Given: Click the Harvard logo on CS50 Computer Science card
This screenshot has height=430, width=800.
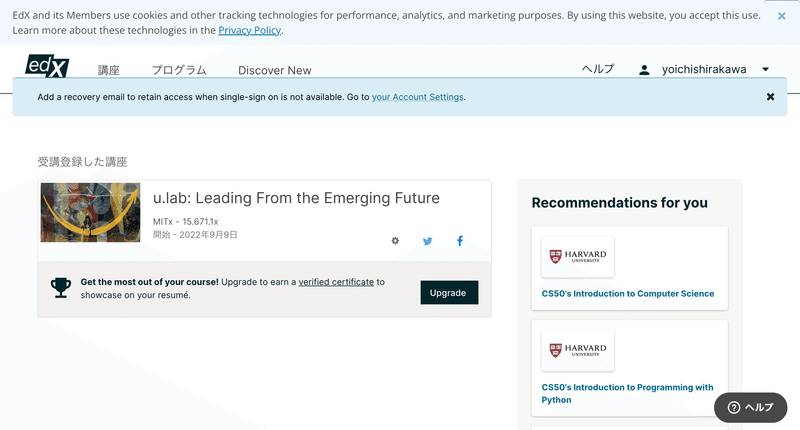Looking at the screenshot, I should point(578,257).
